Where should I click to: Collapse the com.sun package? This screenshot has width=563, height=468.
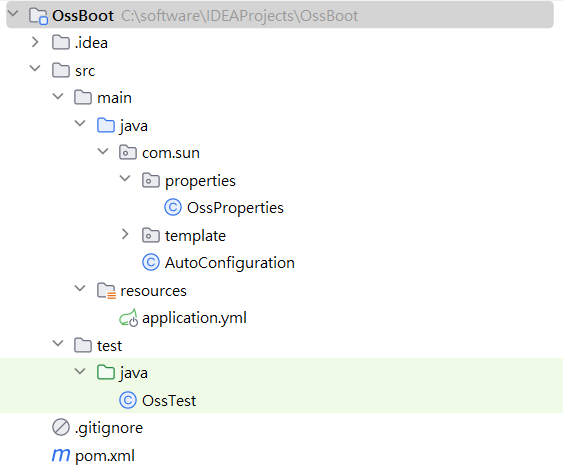coord(103,151)
